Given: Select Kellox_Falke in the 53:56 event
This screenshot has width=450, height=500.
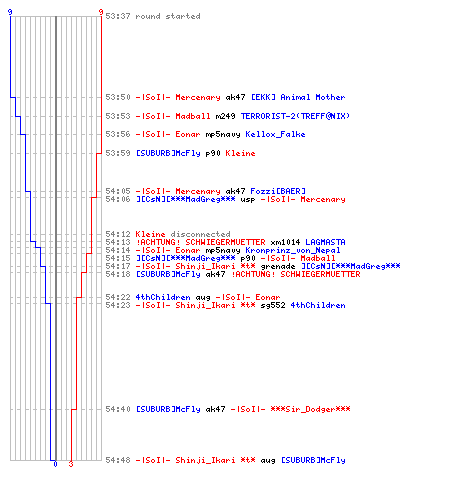Looking at the screenshot, I should coord(275,134).
